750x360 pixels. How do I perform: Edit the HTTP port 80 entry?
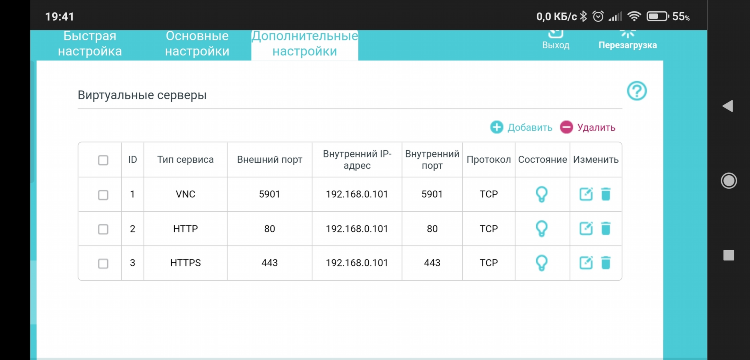(x=586, y=229)
